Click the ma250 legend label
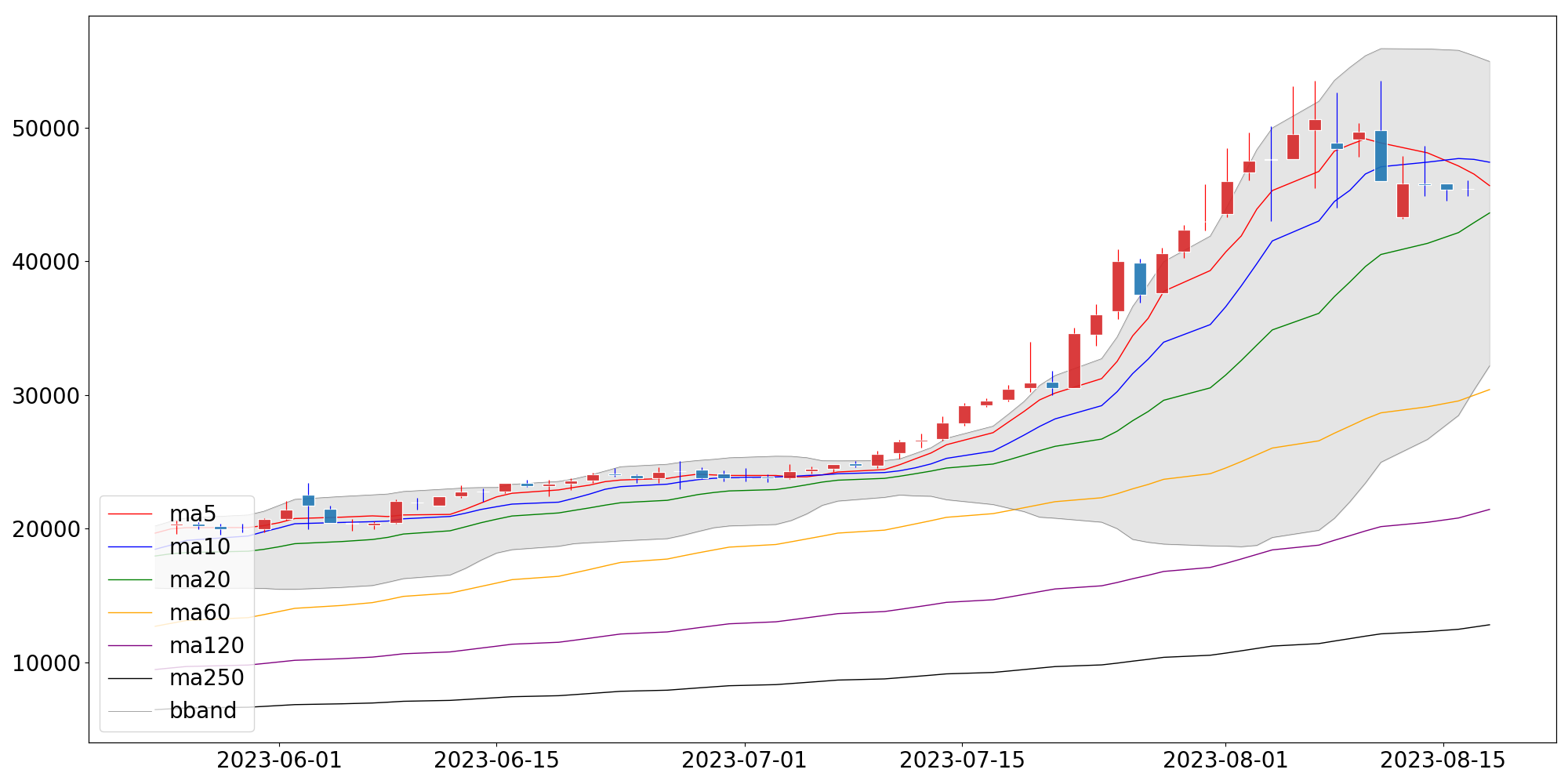Screen dimensions: 1568x784 point(207,678)
